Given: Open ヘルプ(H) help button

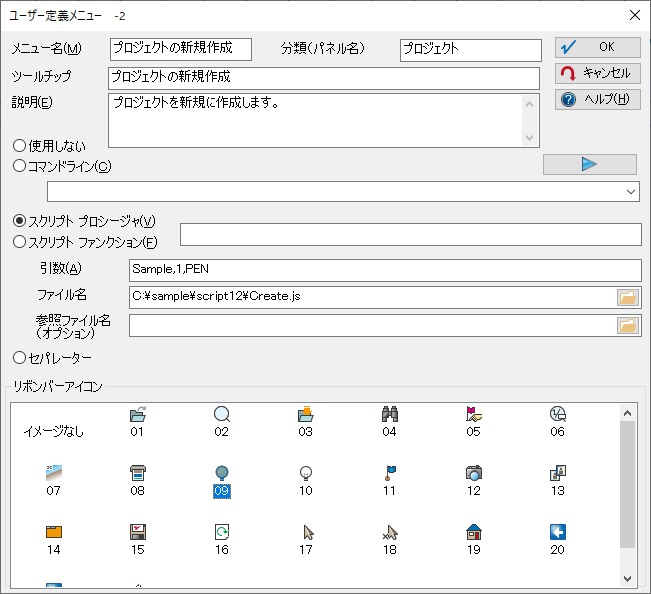Looking at the screenshot, I should (598, 100).
